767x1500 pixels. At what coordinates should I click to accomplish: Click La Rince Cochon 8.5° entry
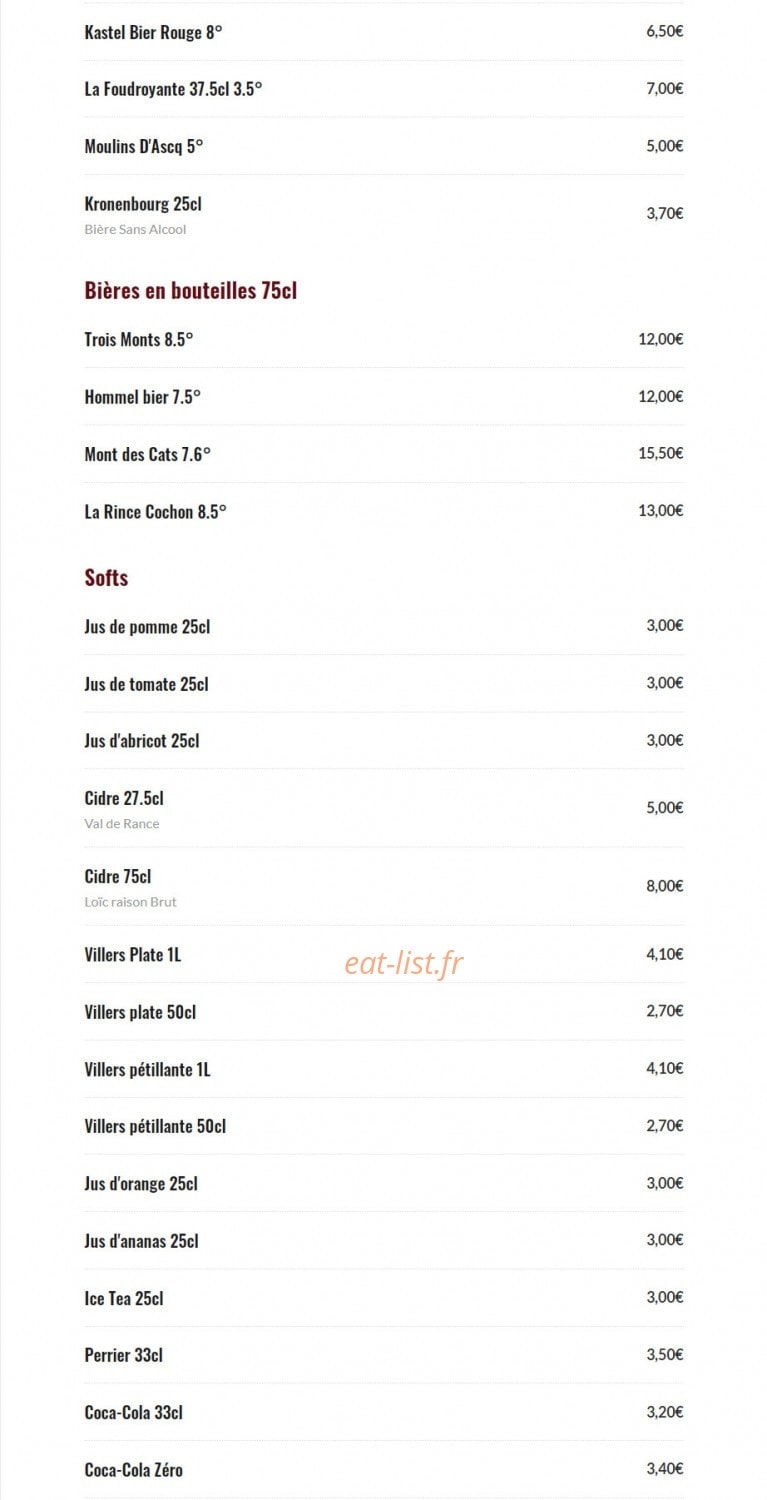coord(384,511)
